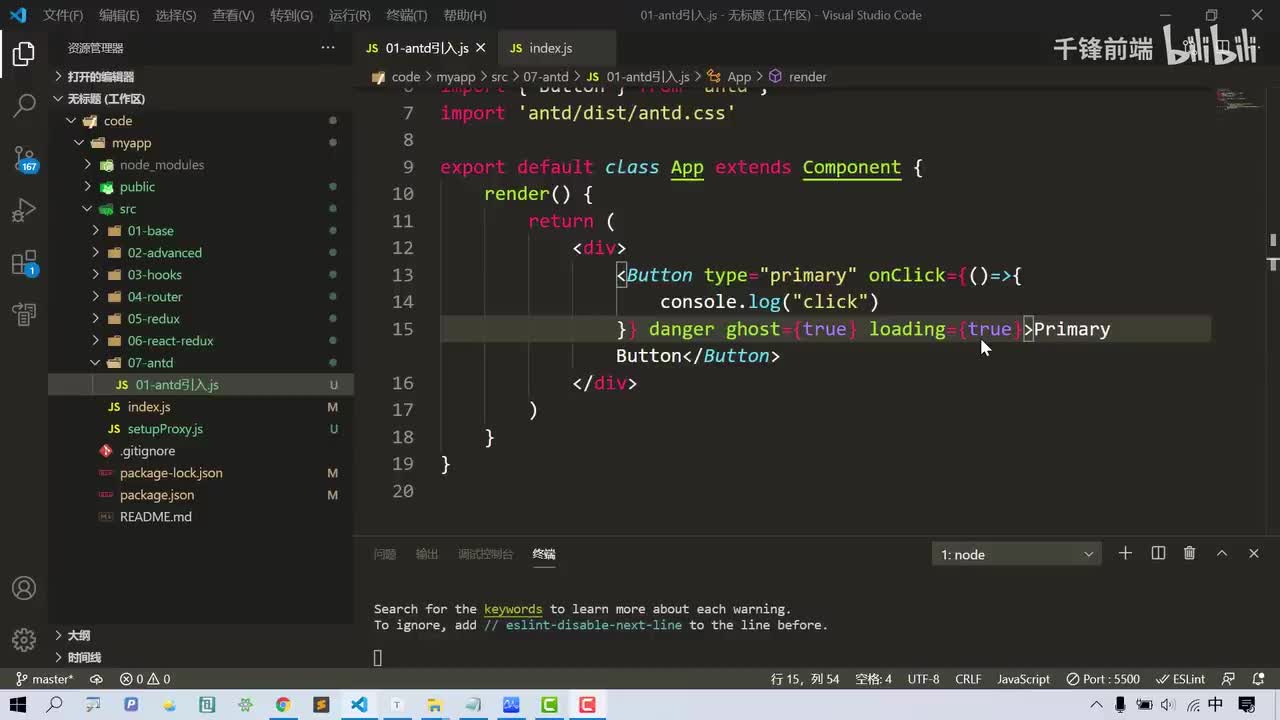Expand the 03-hooks folder

pos(201,274)
